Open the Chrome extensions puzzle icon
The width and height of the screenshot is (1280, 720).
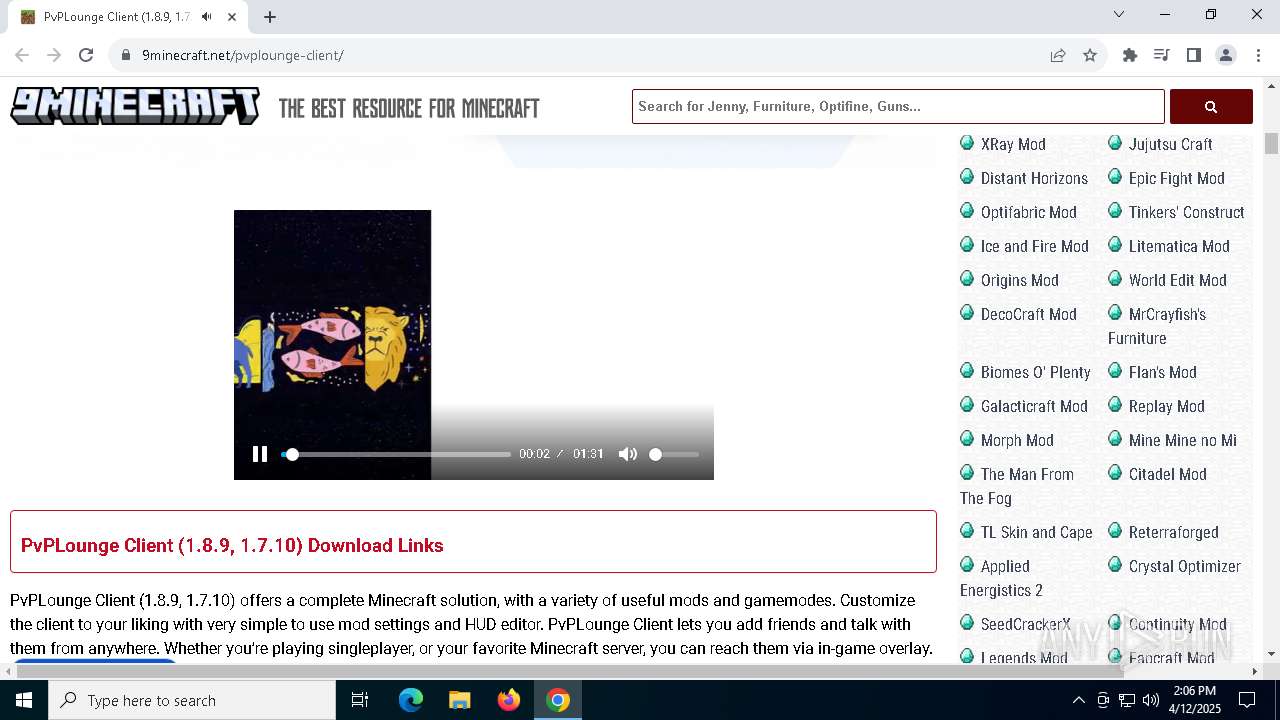pyautogui.click(x=1130, y=55)
